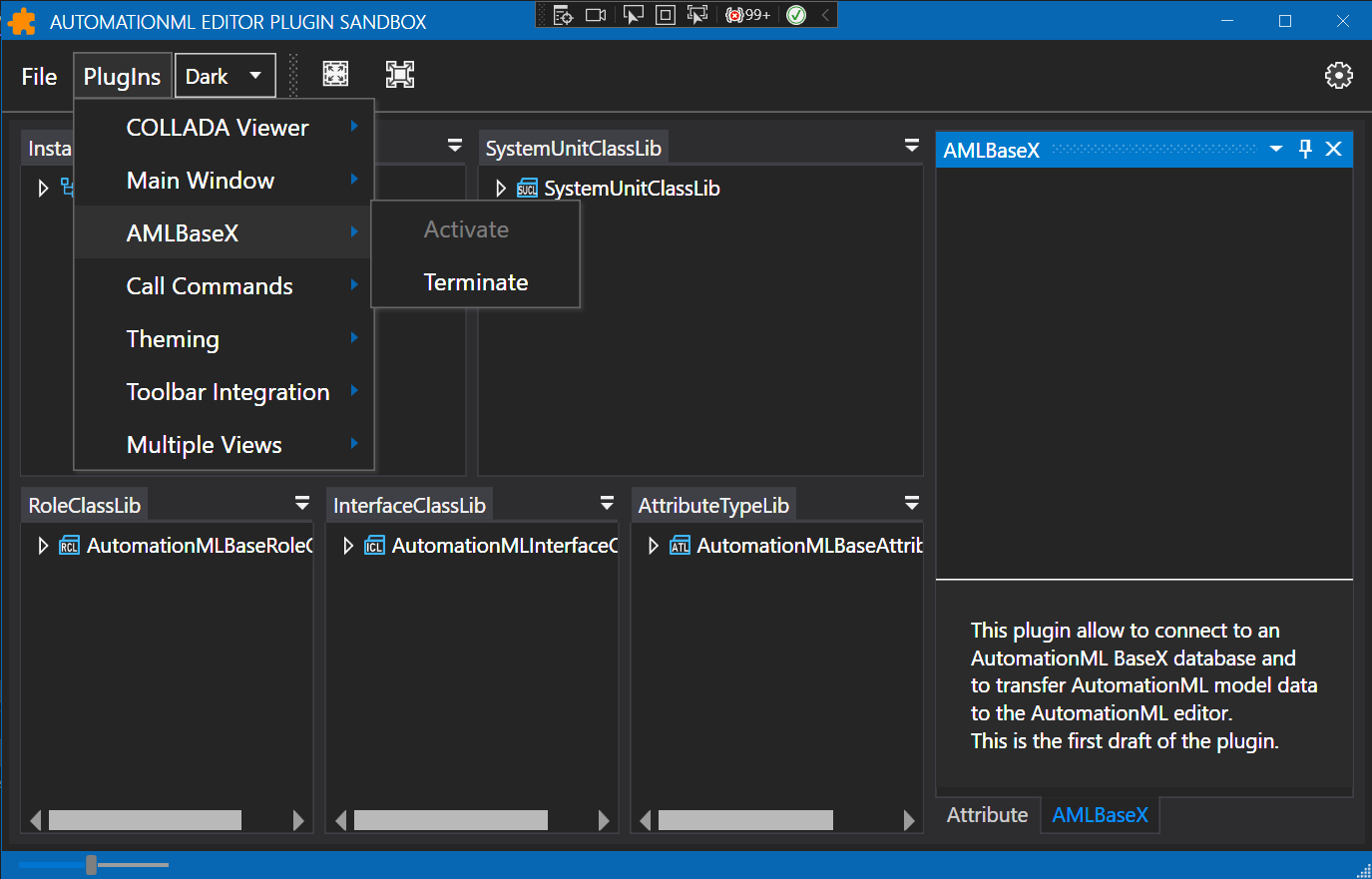The width and height of the screenshot is (1372, 879).
Task: Open the SystemUnitClassLib panel options dropdown
Action: coord(912,146)
